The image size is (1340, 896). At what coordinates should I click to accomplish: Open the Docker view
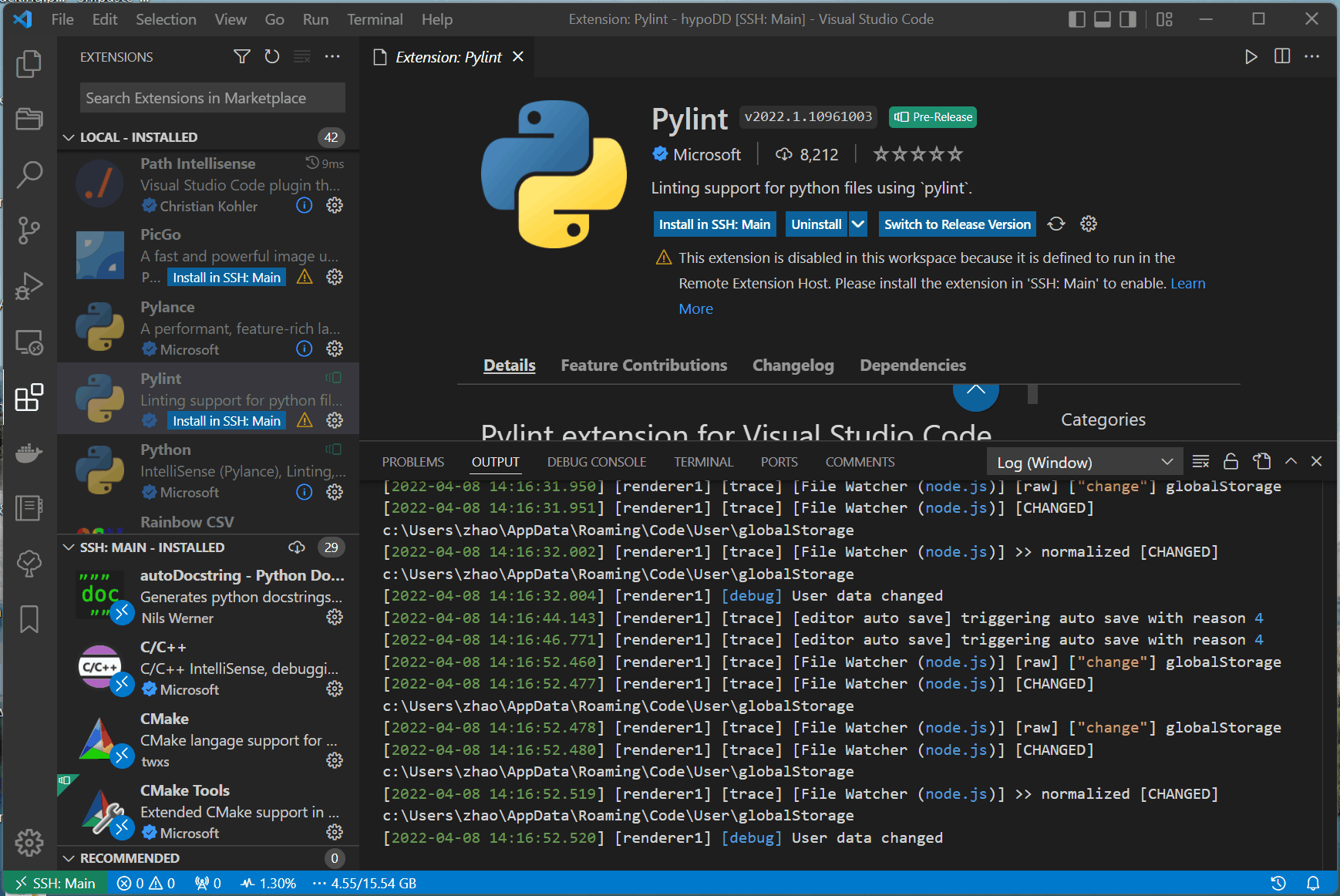29,453
